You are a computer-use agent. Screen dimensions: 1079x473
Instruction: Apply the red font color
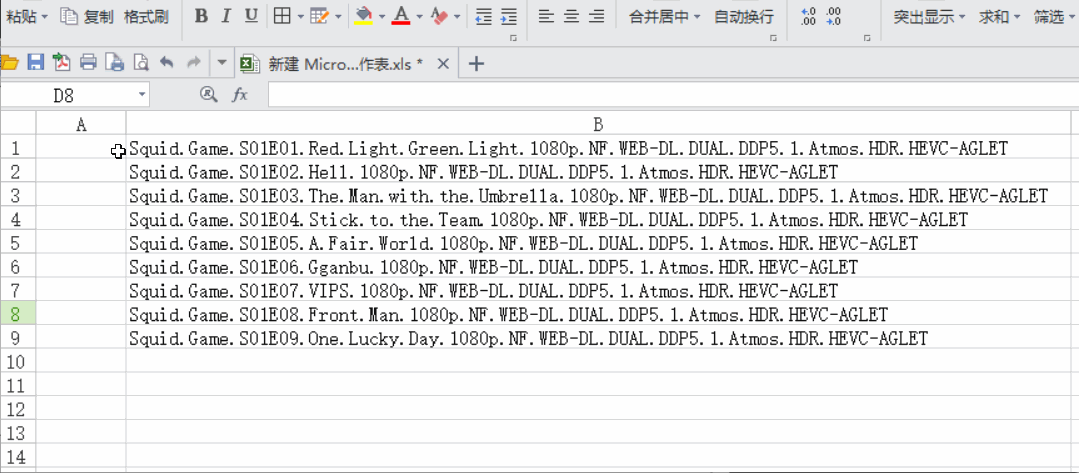[401, 17]
